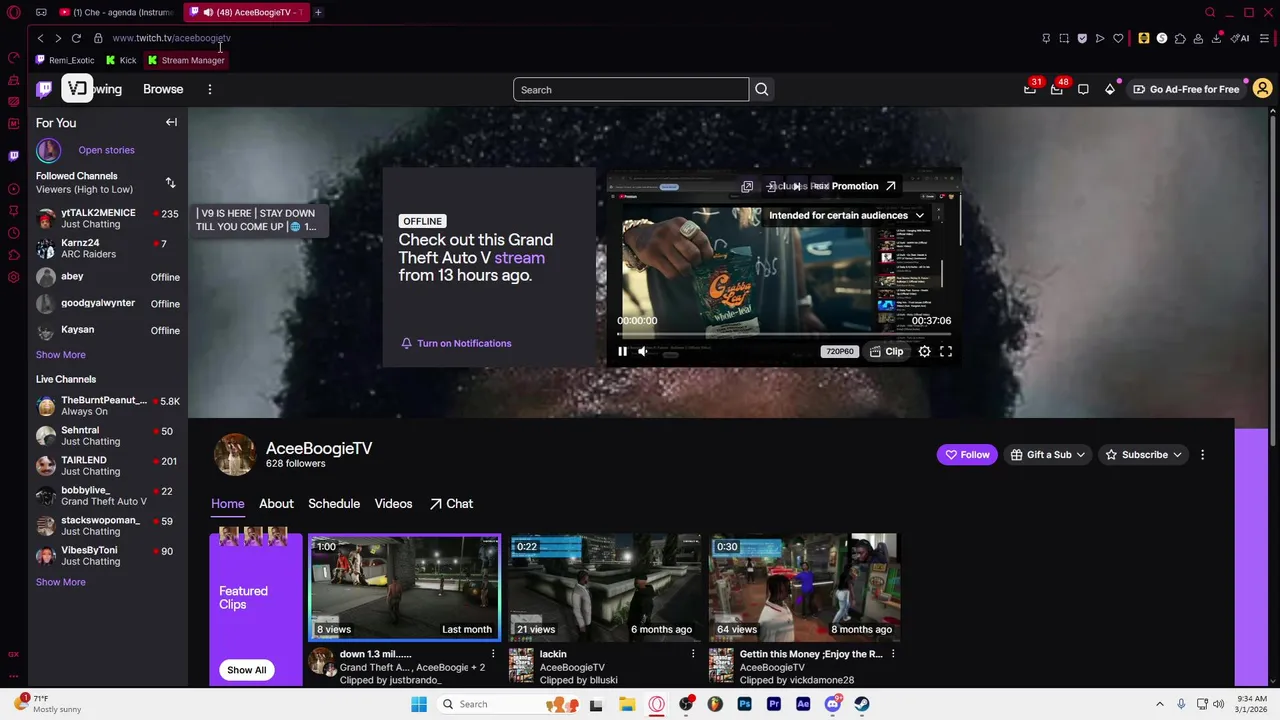Screen dimensions: 1280x720
Task: Toggle fullscreen on the video player
Action: pos(946,351)
